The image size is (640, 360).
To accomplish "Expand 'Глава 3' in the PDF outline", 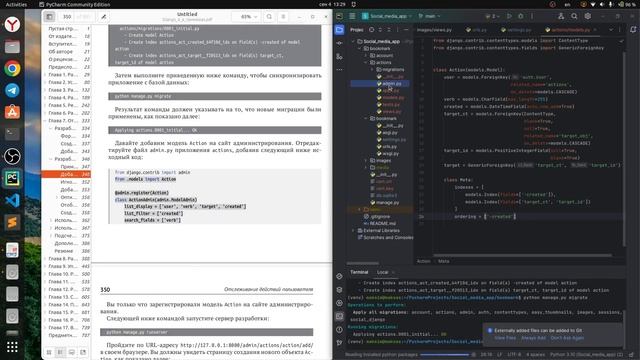I will (45, 90).
